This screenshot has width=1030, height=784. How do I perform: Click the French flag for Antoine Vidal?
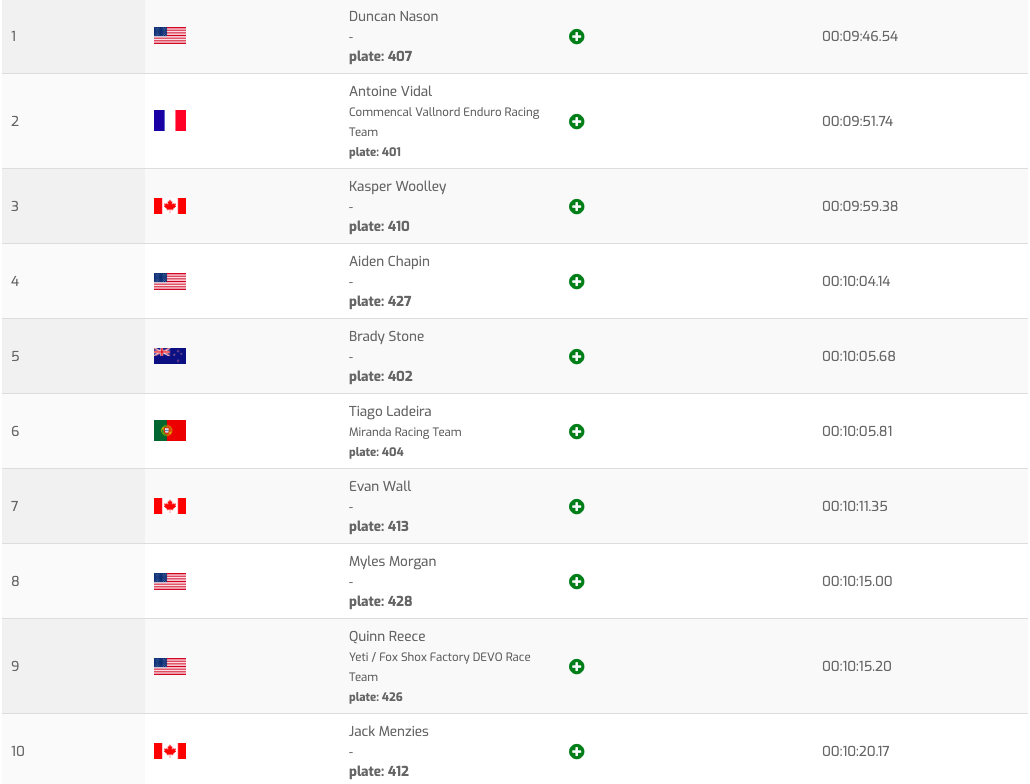tap(170, 121)
